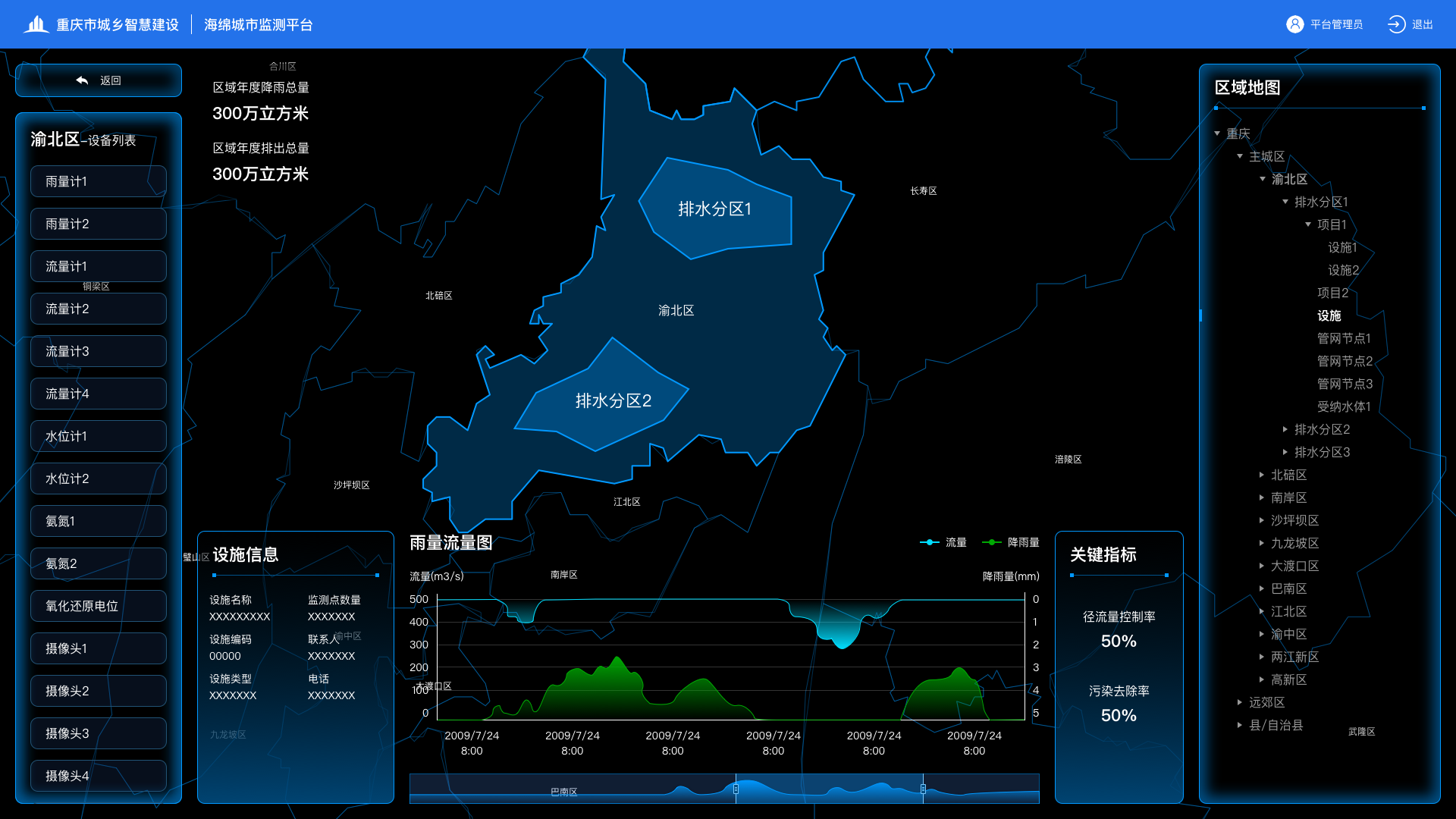Expand the 县/自治县 tree node

(x=1240, y=725)
